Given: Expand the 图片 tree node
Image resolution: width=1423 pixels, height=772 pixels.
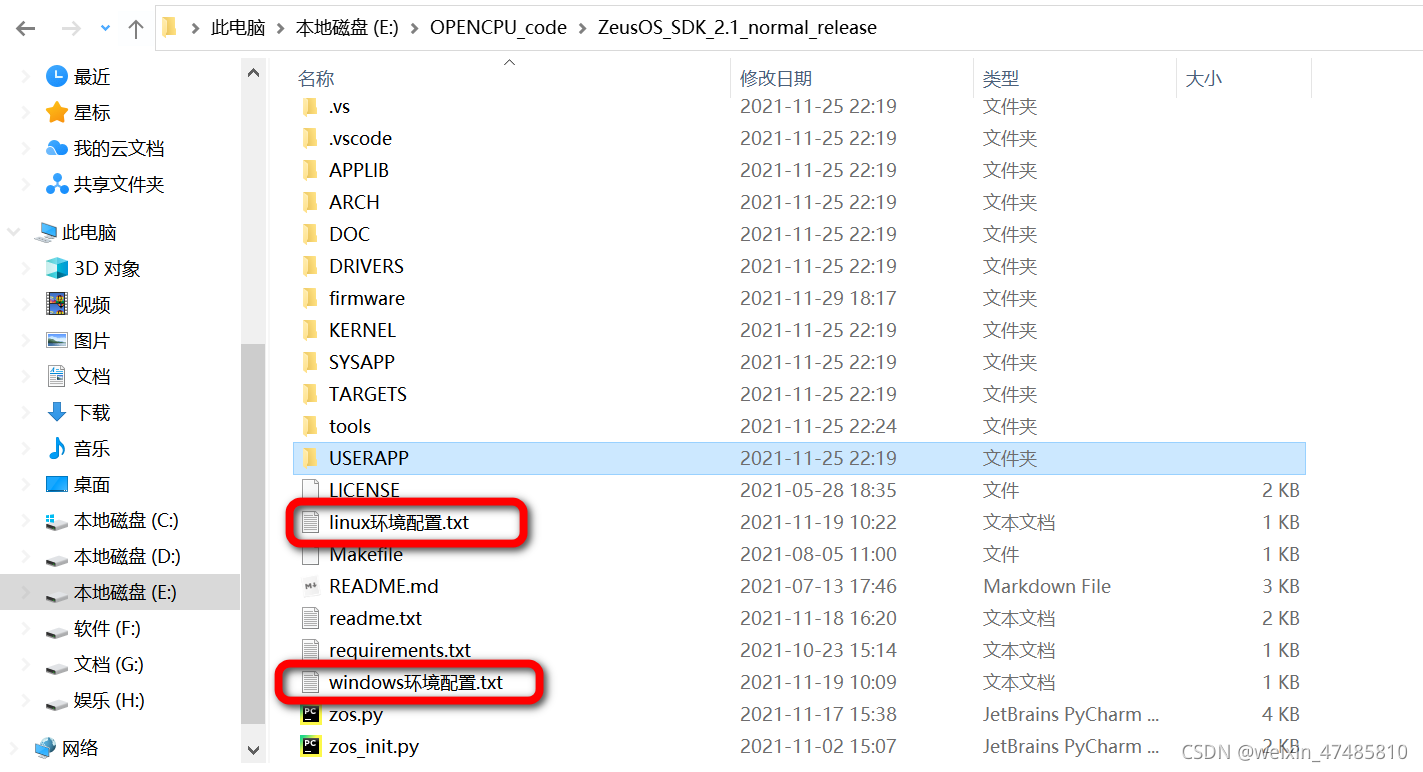Looking at the screenshot, I should (26, 341).
